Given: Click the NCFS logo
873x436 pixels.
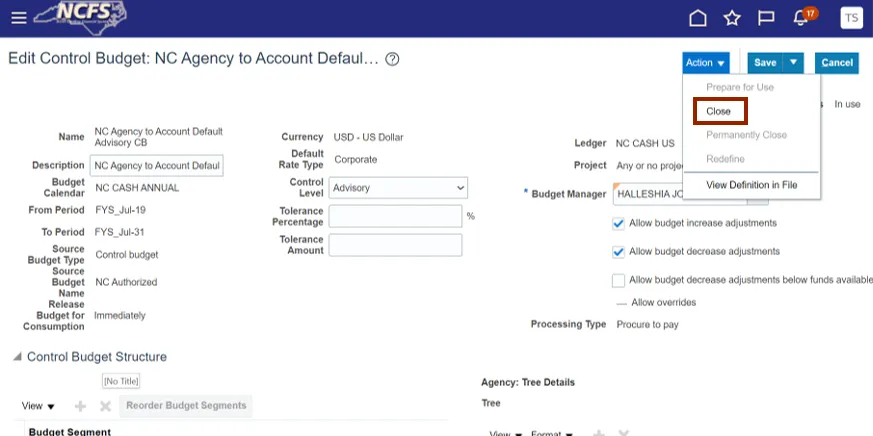Looking at the screenshot, I should pyautogui.click(x=80, y=17).
